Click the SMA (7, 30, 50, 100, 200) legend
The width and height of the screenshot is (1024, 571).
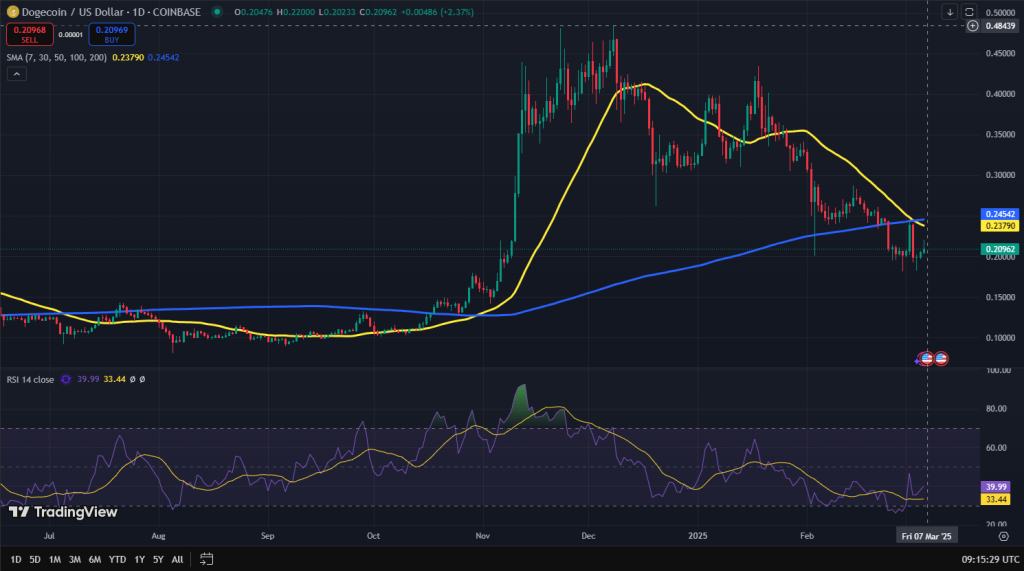point(57,57)
